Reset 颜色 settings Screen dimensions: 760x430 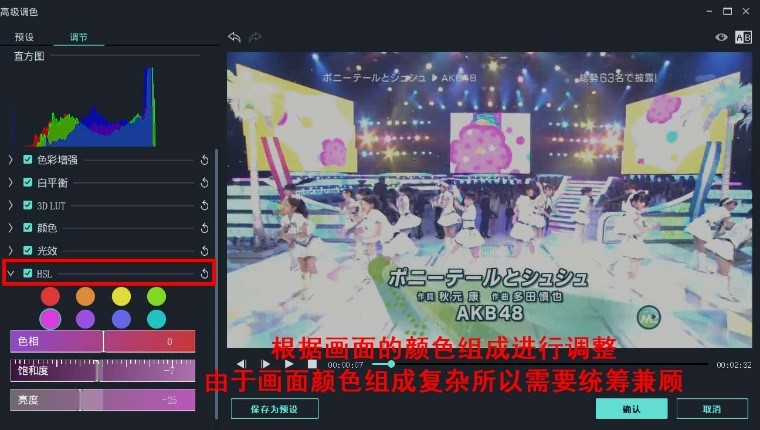click(x=205, y=228)
